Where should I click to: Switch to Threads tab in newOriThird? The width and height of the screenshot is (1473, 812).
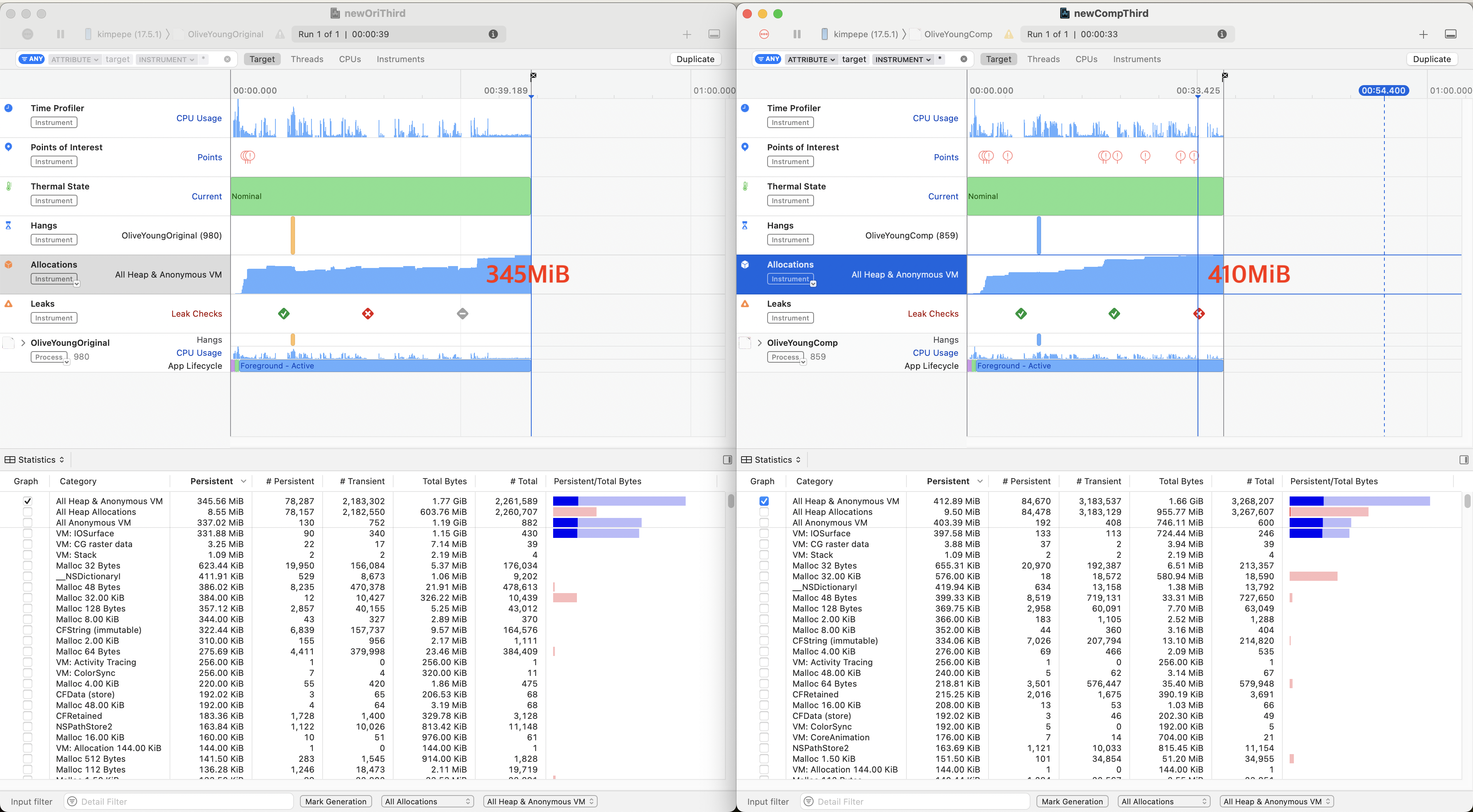[306, 59]
